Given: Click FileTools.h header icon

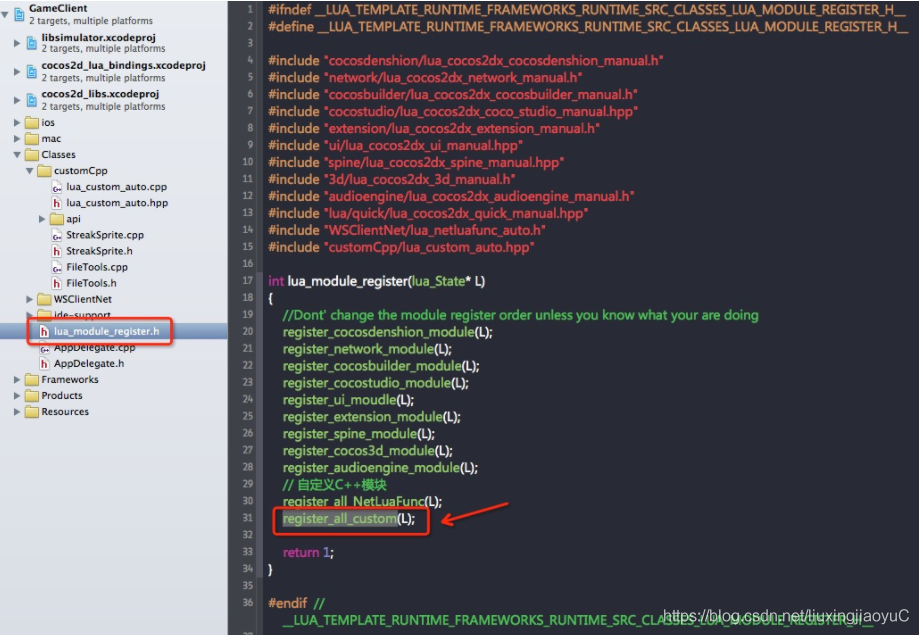Looking at the screenshot, I should 56,283.
